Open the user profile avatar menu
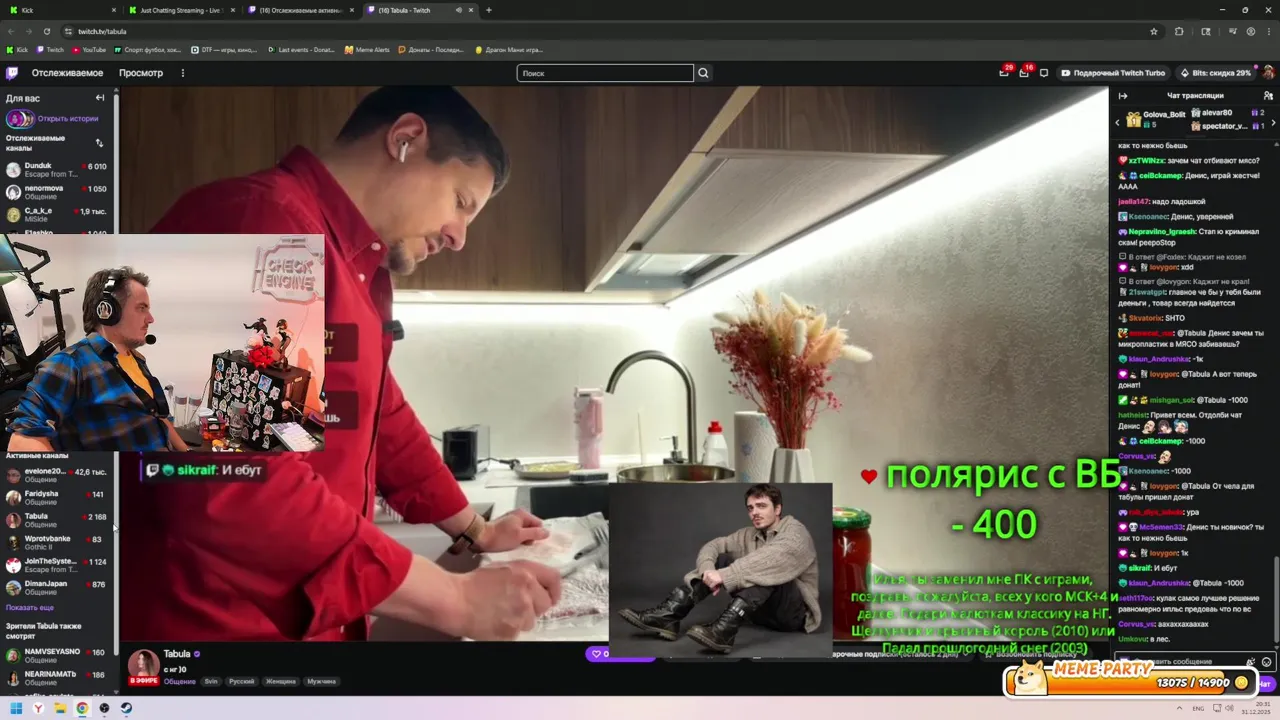Screen dimensions: 1280x720 (1268, 73)
